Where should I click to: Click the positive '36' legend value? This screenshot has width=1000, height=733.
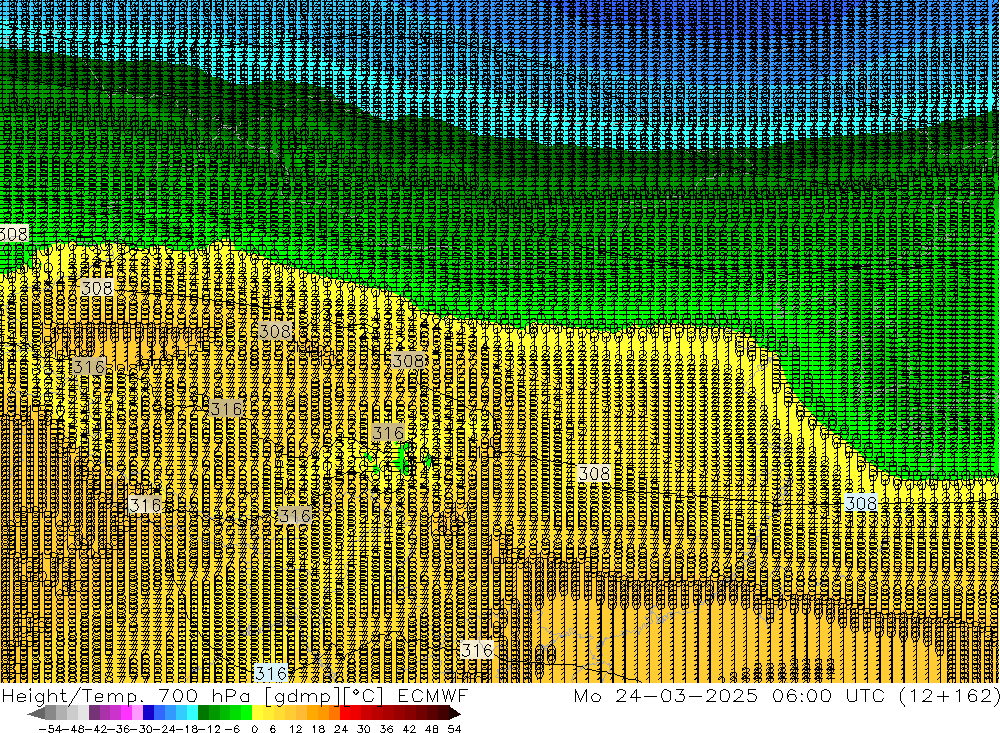tap(386, 729)
